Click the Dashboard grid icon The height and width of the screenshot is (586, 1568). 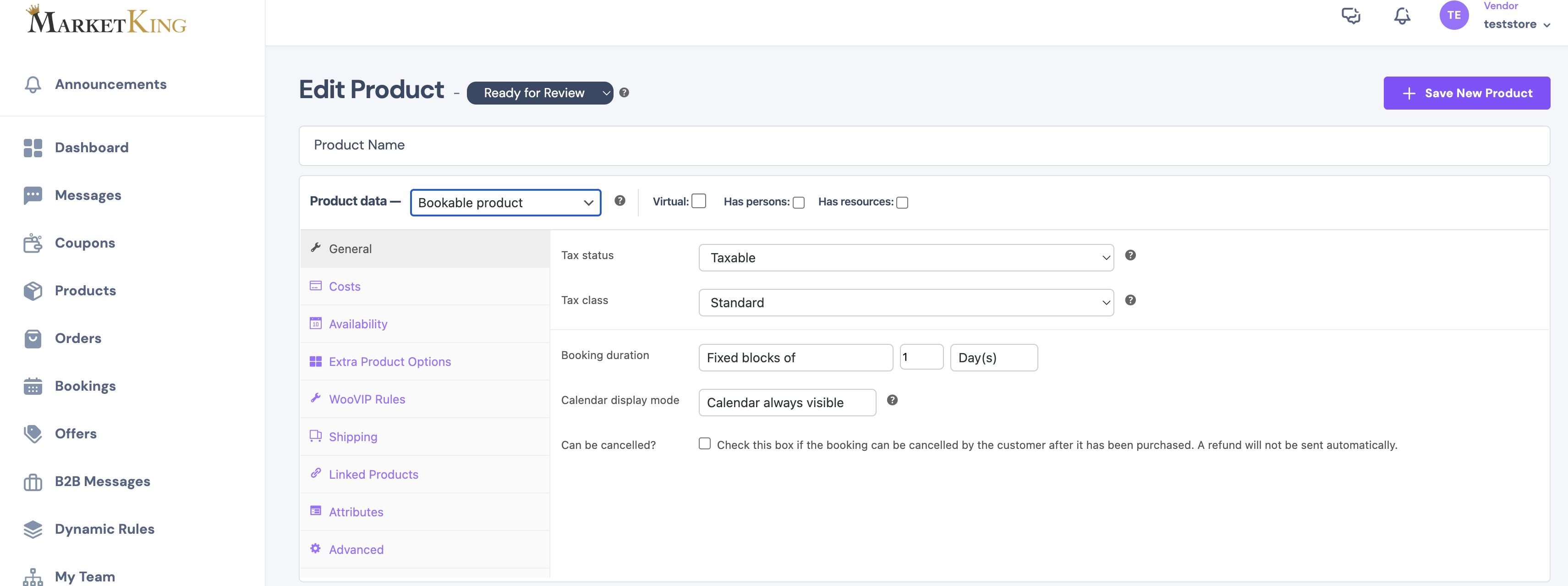tap(33, 147)
